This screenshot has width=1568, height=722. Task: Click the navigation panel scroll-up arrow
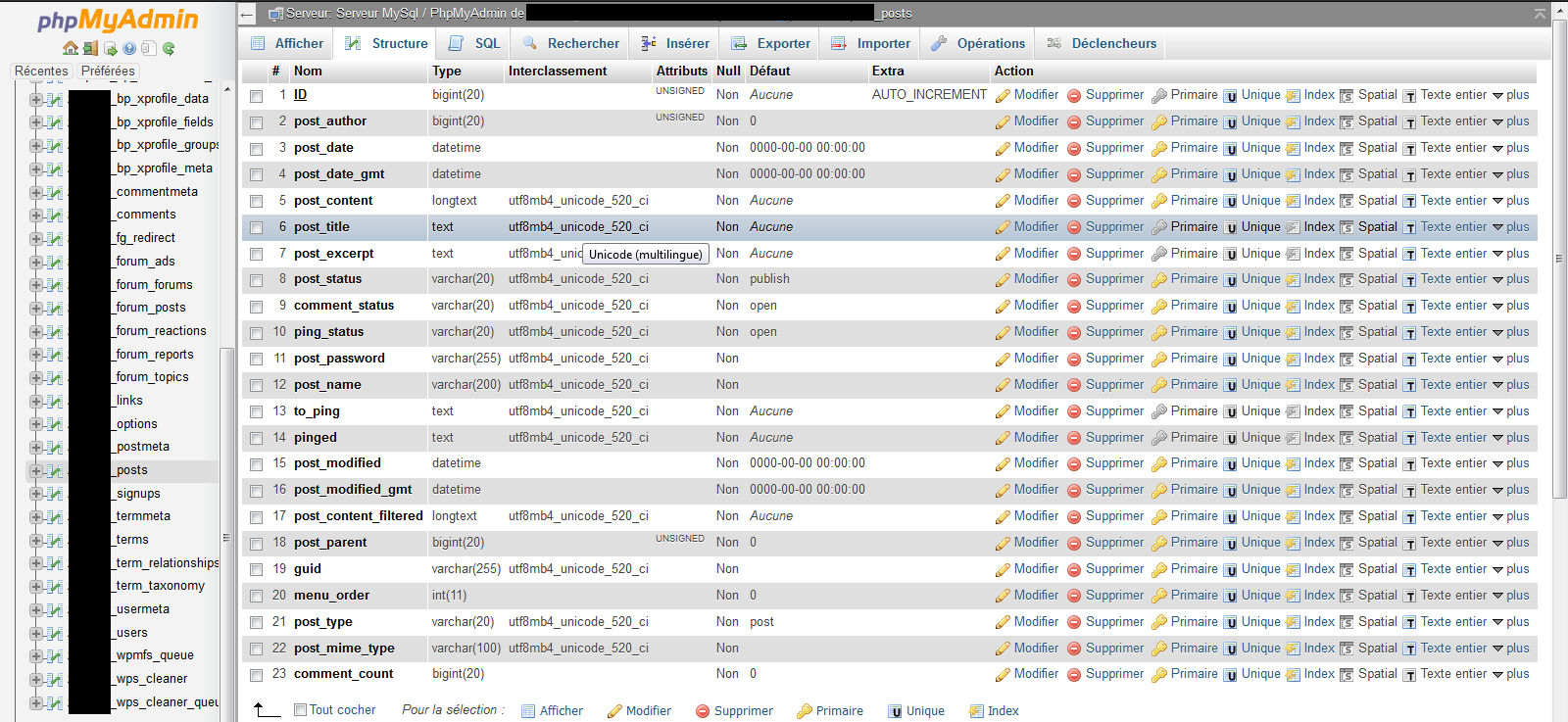(227, 89)
